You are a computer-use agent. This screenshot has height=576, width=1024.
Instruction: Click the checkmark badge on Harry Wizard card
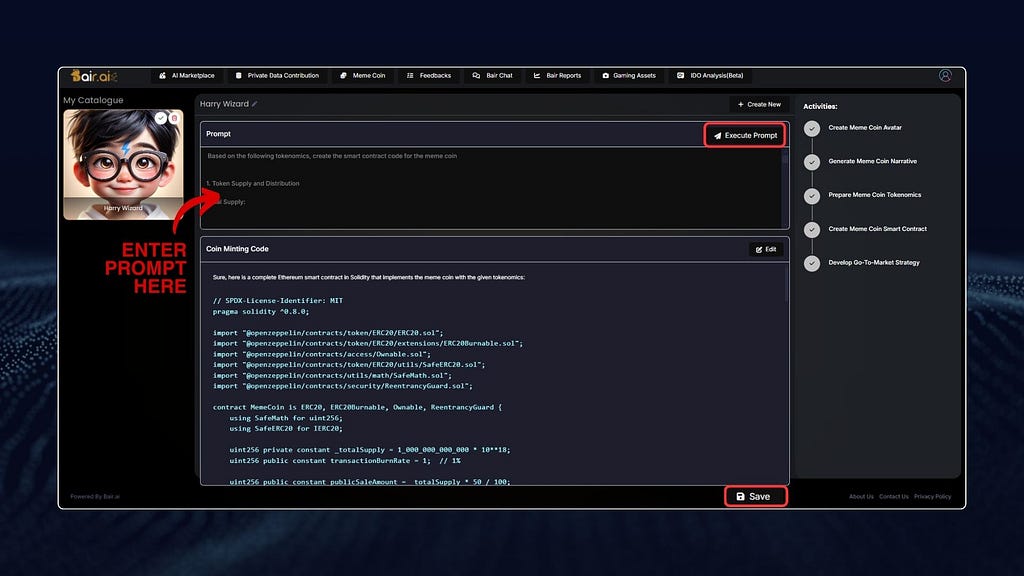coord(161,118)
